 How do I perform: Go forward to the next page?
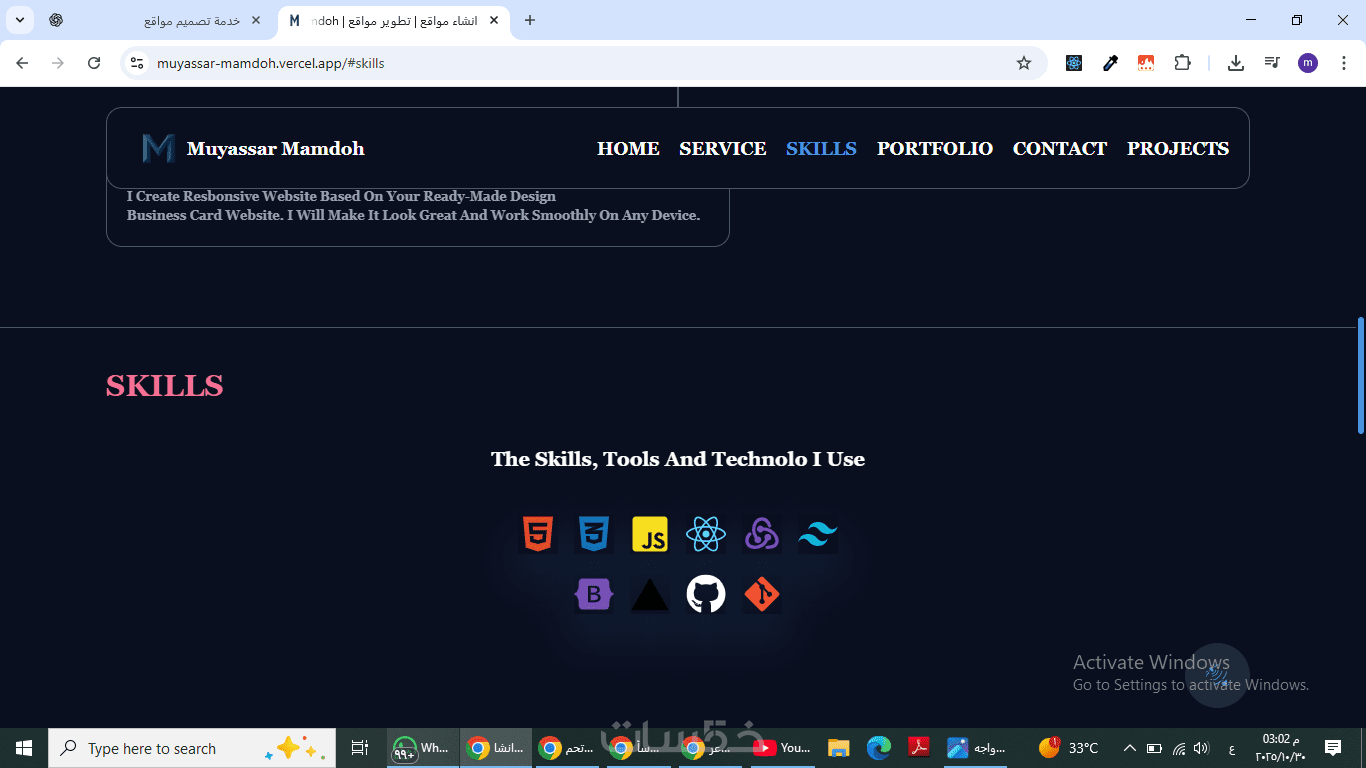(x=58, y=63)
